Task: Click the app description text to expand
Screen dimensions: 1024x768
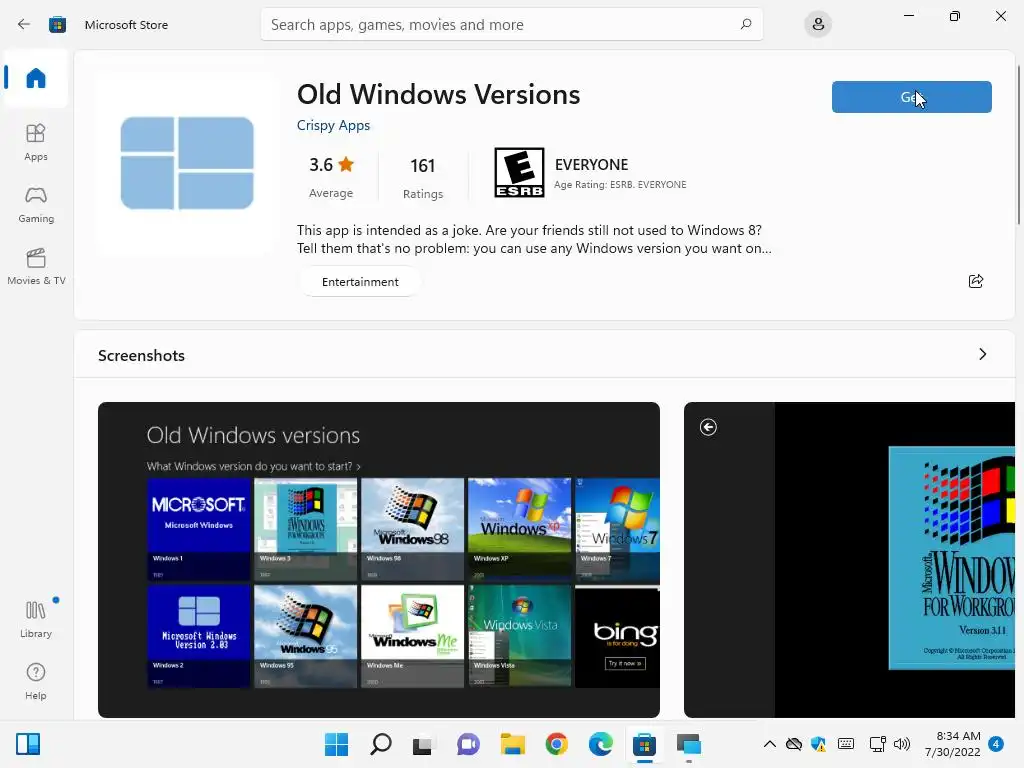Action: [x=534, y=239]
